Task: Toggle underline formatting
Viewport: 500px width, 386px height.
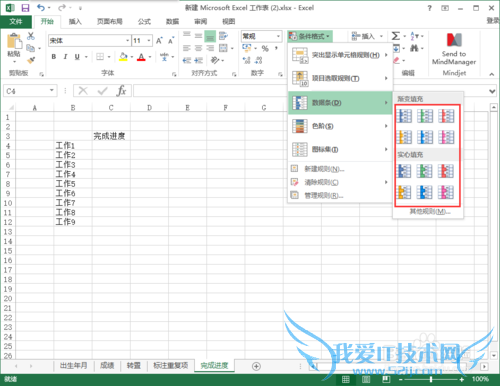Action: 77,57
